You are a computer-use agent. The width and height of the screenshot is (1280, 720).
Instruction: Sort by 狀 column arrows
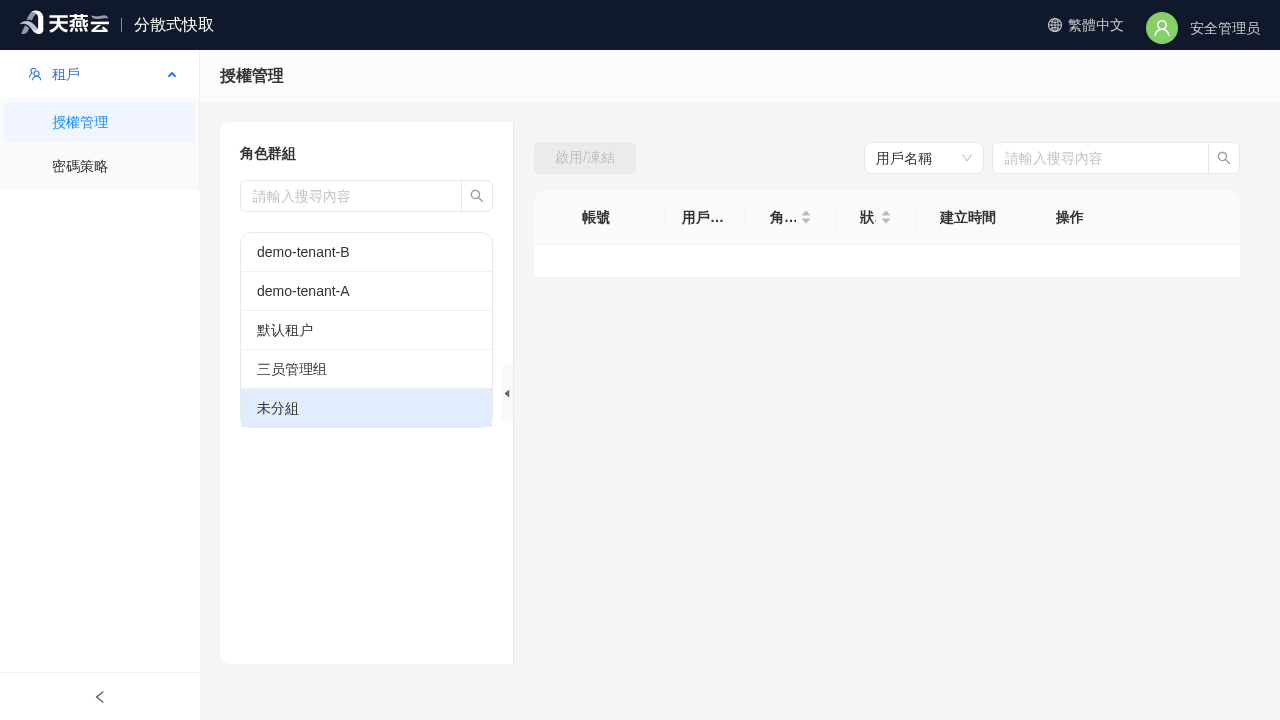point(886,217)
